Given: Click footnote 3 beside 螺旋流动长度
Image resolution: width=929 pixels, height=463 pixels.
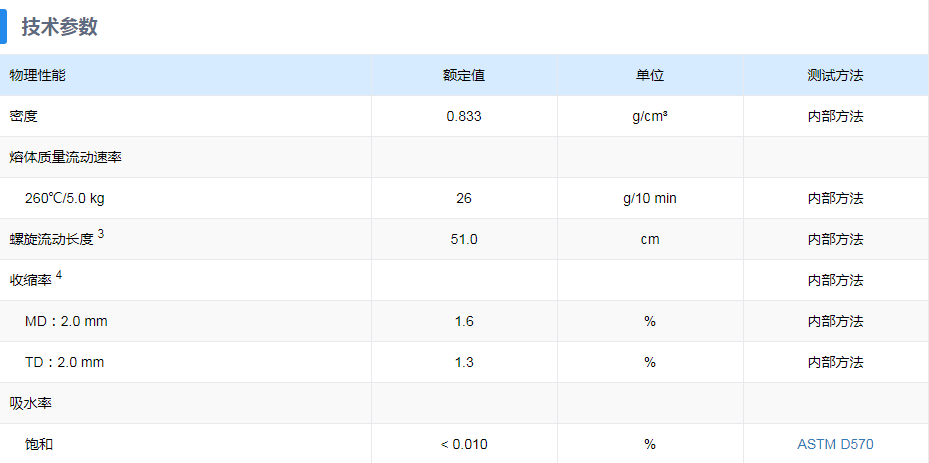Looking at the screenshot, I should (101, 234).
